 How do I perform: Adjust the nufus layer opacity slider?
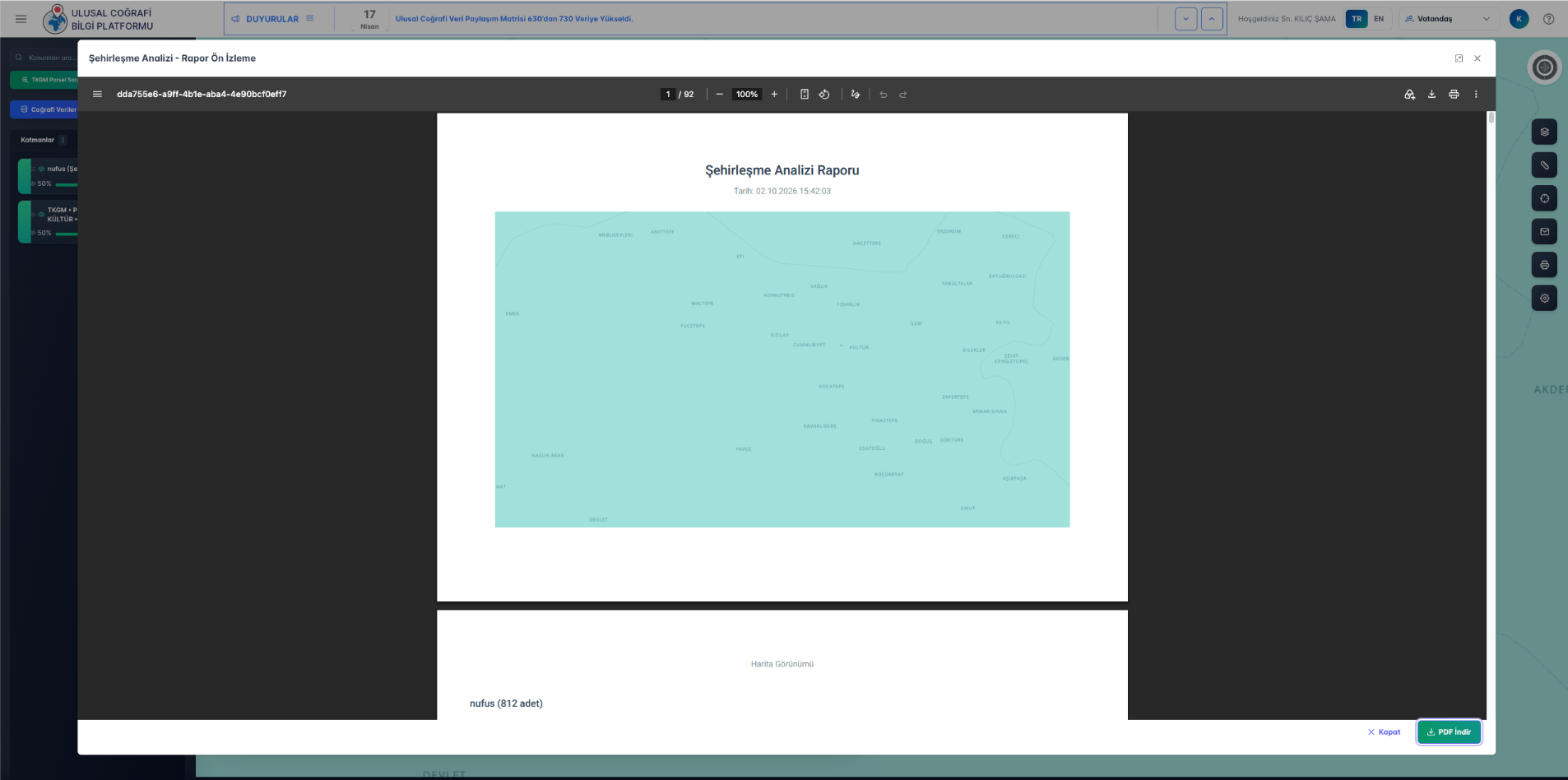tap(67, 184)
